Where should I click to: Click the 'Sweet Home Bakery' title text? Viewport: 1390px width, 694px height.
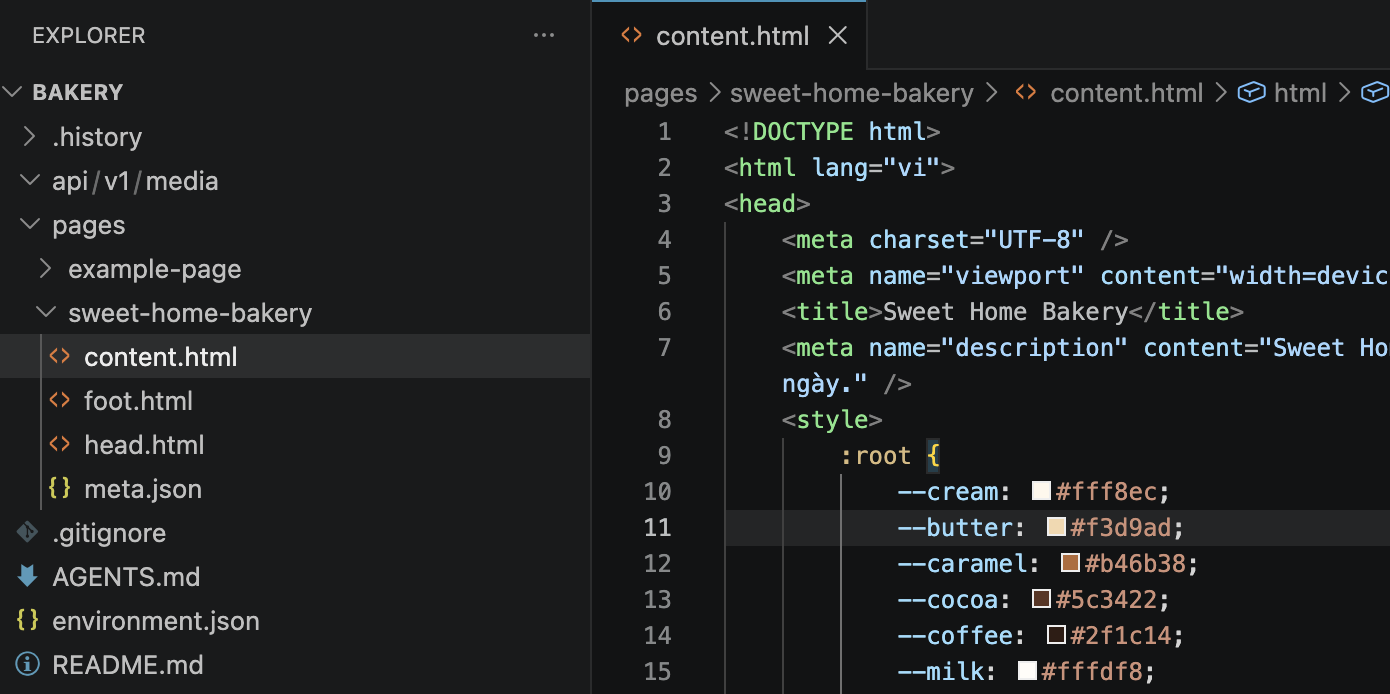pyautogui.click(x=1005, y=312)
